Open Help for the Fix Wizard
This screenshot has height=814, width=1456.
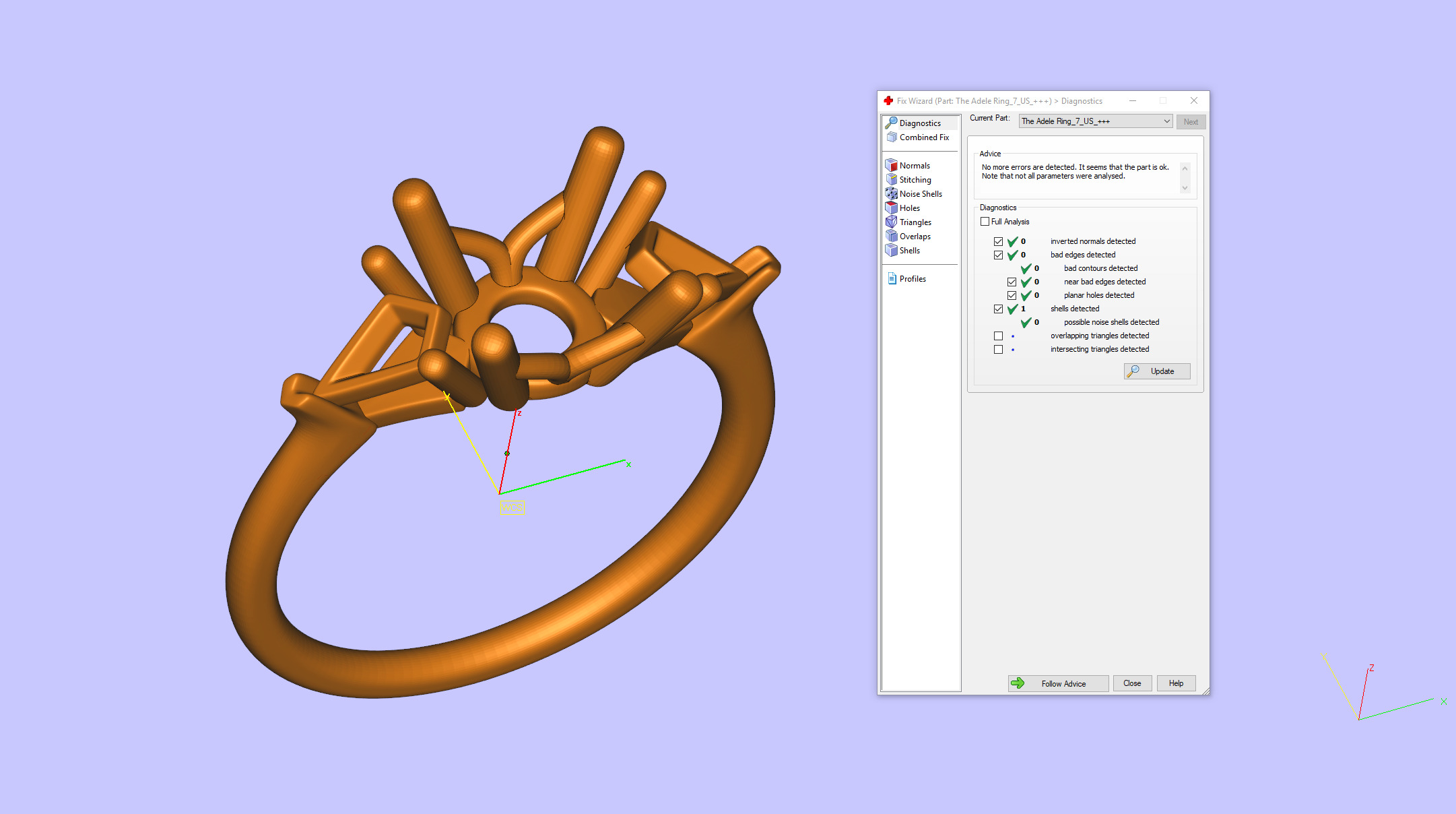(1175, 683)
